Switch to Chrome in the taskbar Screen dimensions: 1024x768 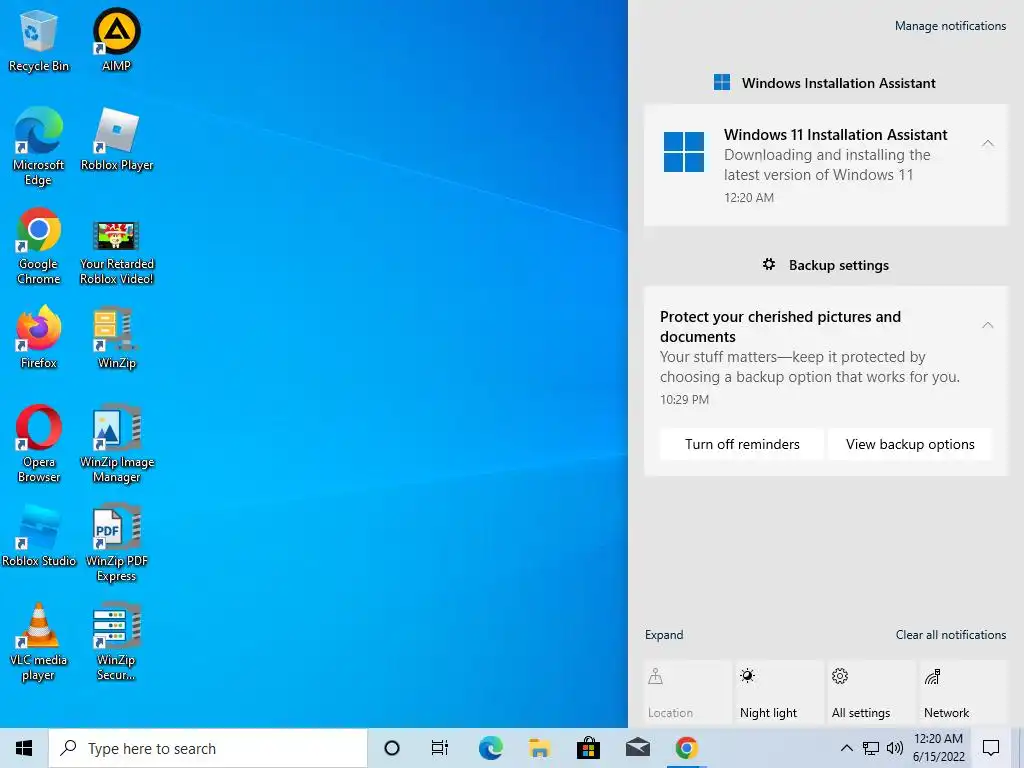click(686, 748)
